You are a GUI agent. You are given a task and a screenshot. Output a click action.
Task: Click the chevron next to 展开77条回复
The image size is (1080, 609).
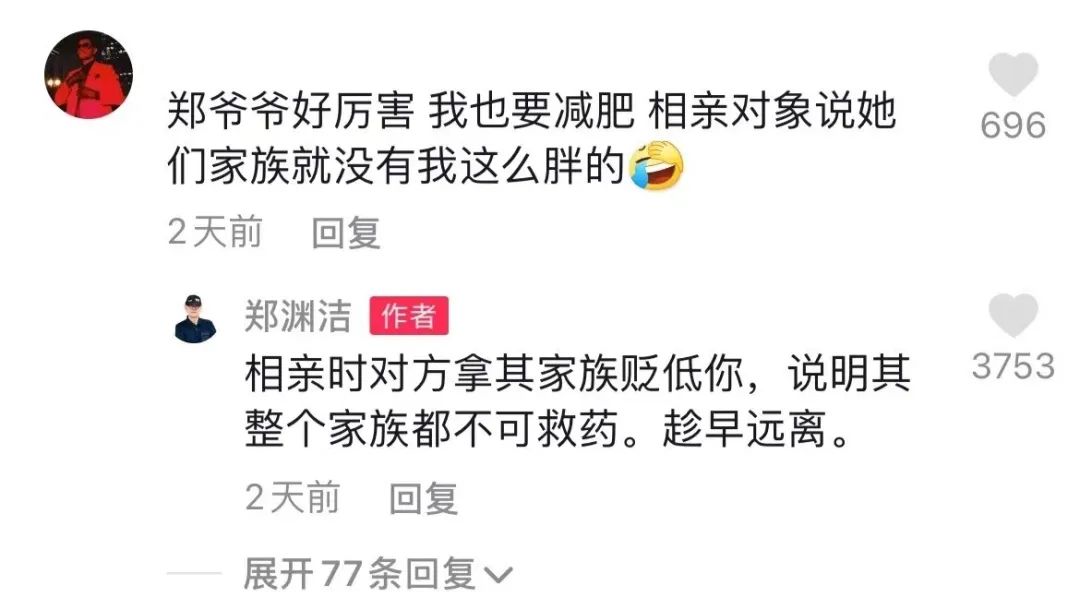click(497, 576)
